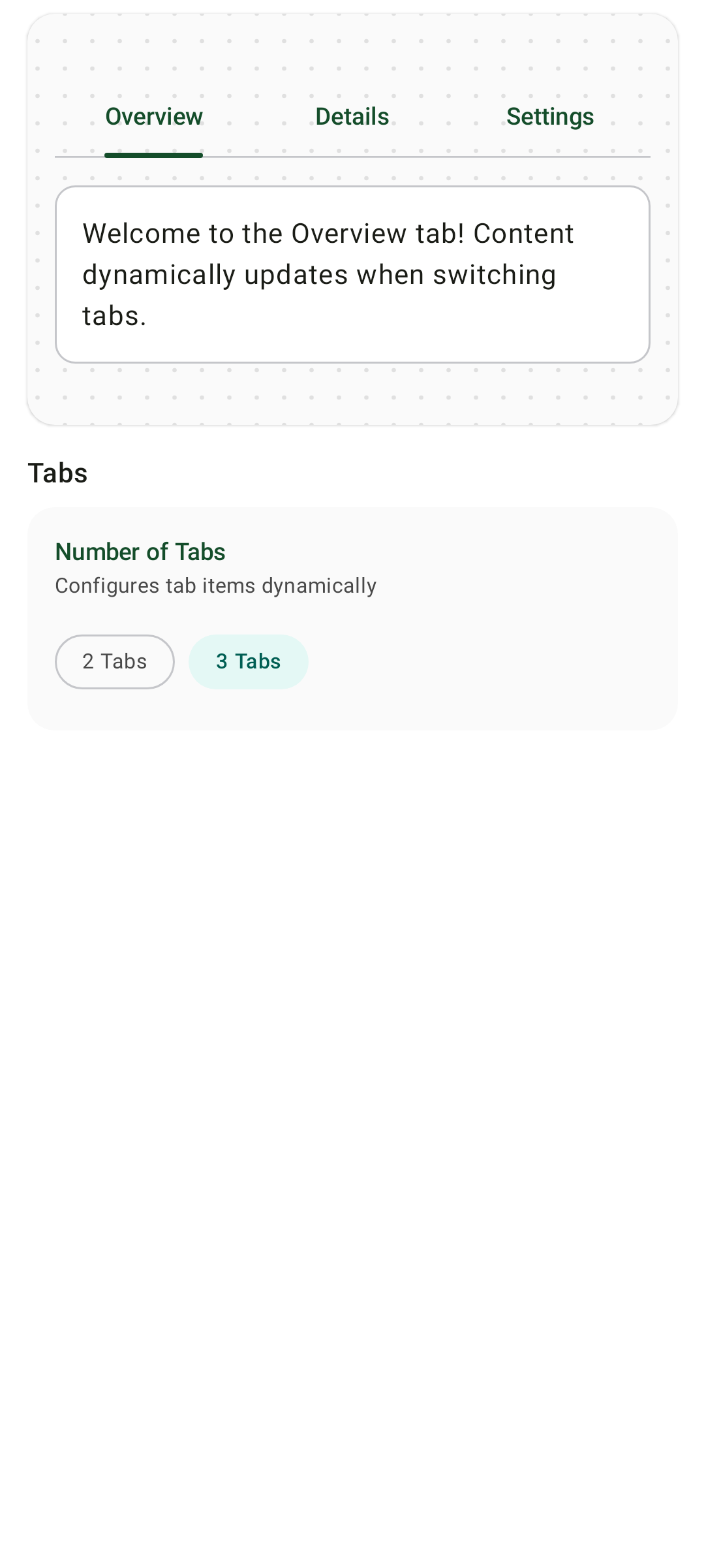
Task: Click the Welcome to the Overview text card
Action: click(352, 274)
